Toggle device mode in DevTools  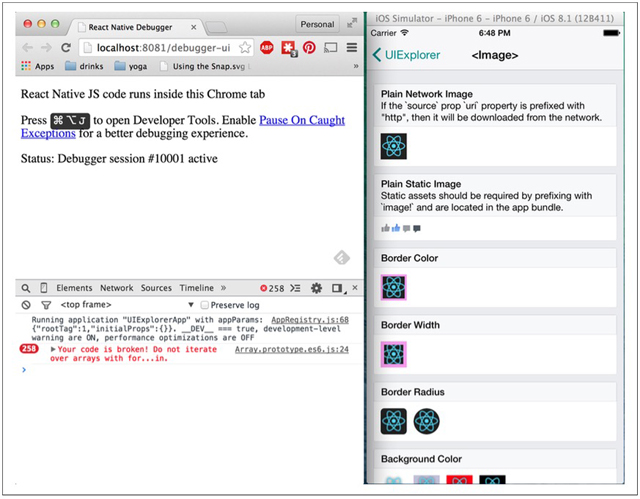pos(44,288)
